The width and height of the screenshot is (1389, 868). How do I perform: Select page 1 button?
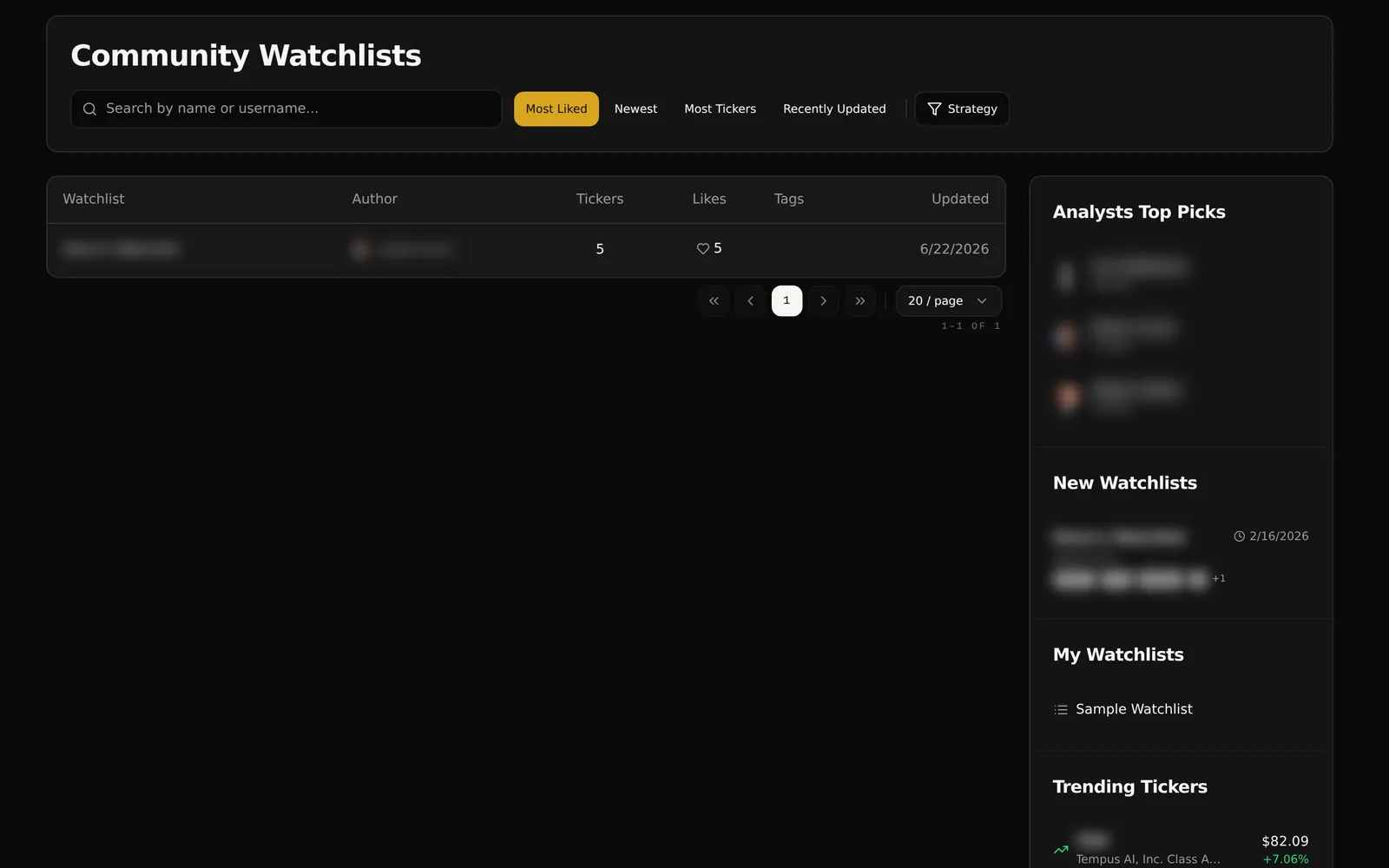tap(787, 301)
